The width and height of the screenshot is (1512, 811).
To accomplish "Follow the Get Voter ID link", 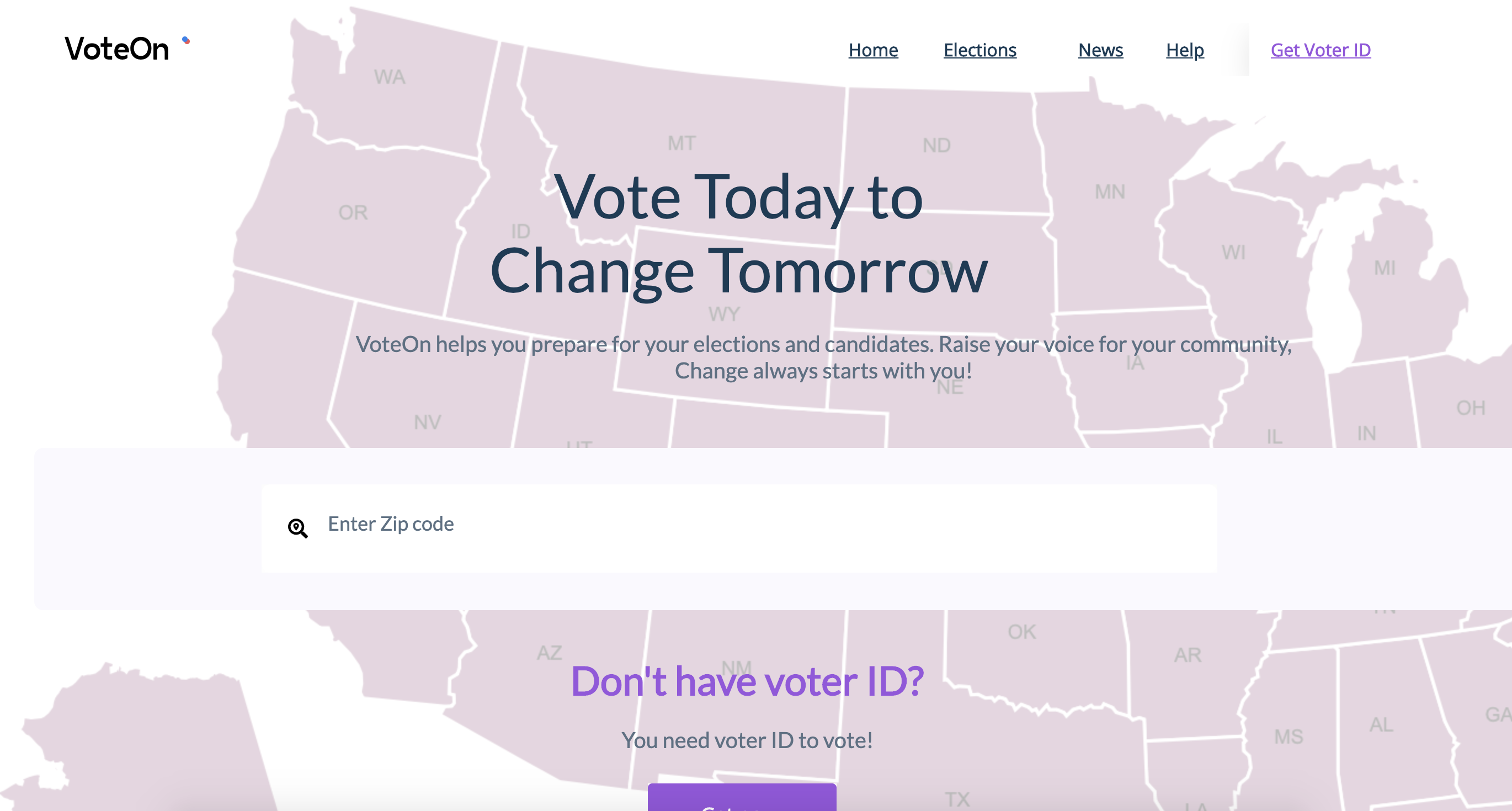I will (1320, 50).
